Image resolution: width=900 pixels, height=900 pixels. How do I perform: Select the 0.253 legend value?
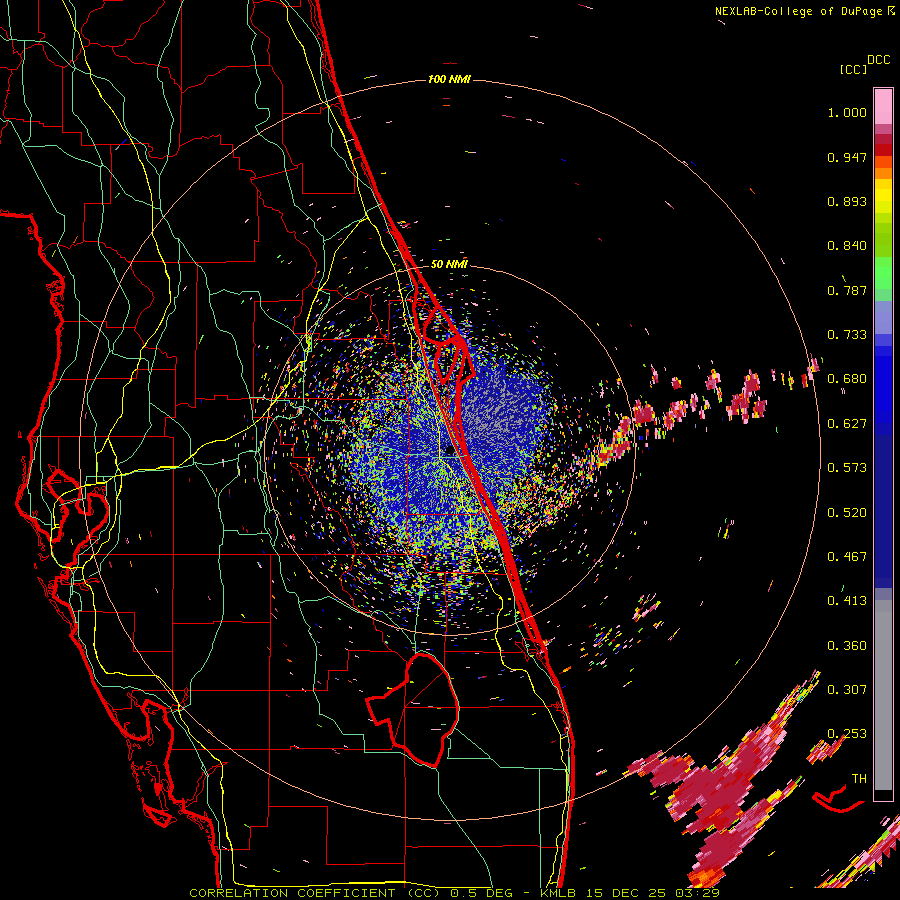coord(847,734)
